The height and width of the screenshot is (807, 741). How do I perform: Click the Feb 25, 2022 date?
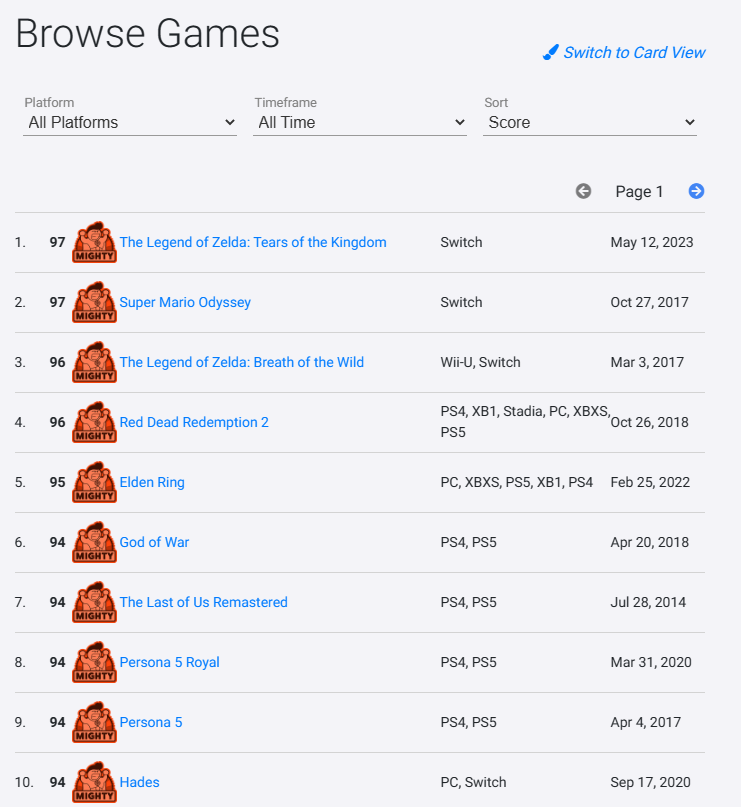tap(650, 482)
